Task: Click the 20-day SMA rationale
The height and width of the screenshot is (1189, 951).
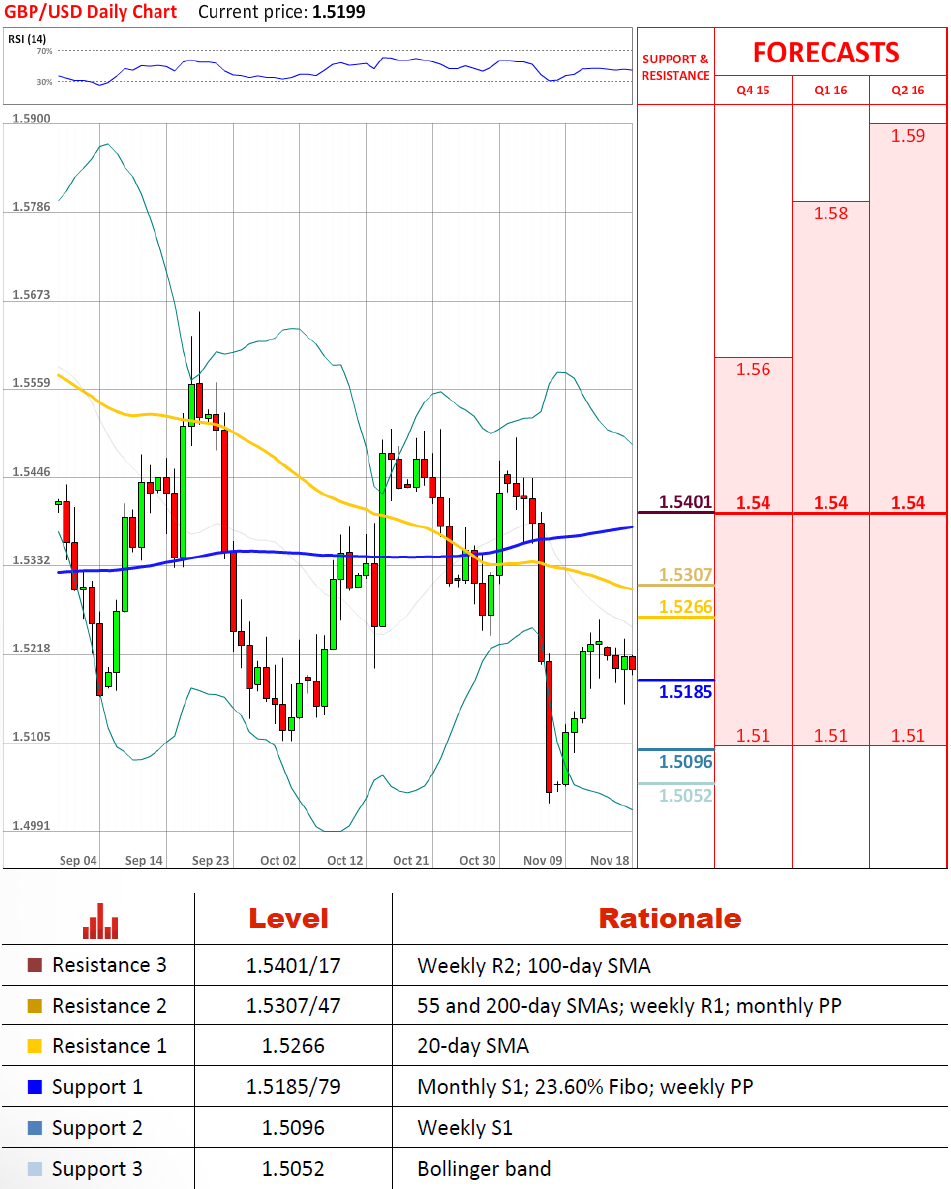Action: tap(472, 1046)
